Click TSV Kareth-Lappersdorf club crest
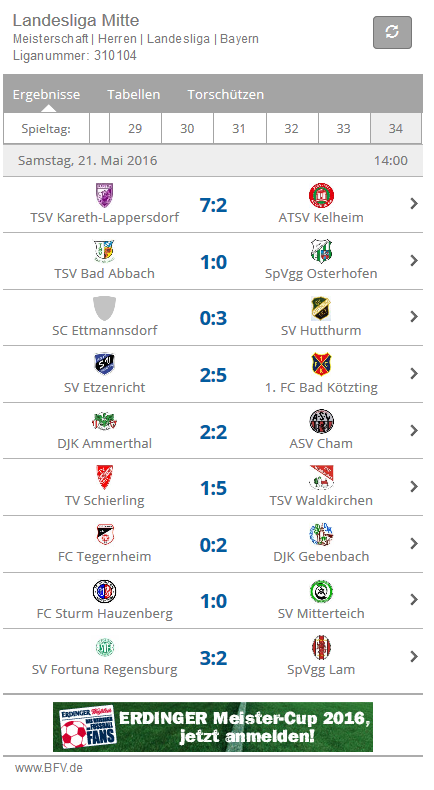Image resolution: width=434 pixels, height=790 pixels. coord(104,195)
